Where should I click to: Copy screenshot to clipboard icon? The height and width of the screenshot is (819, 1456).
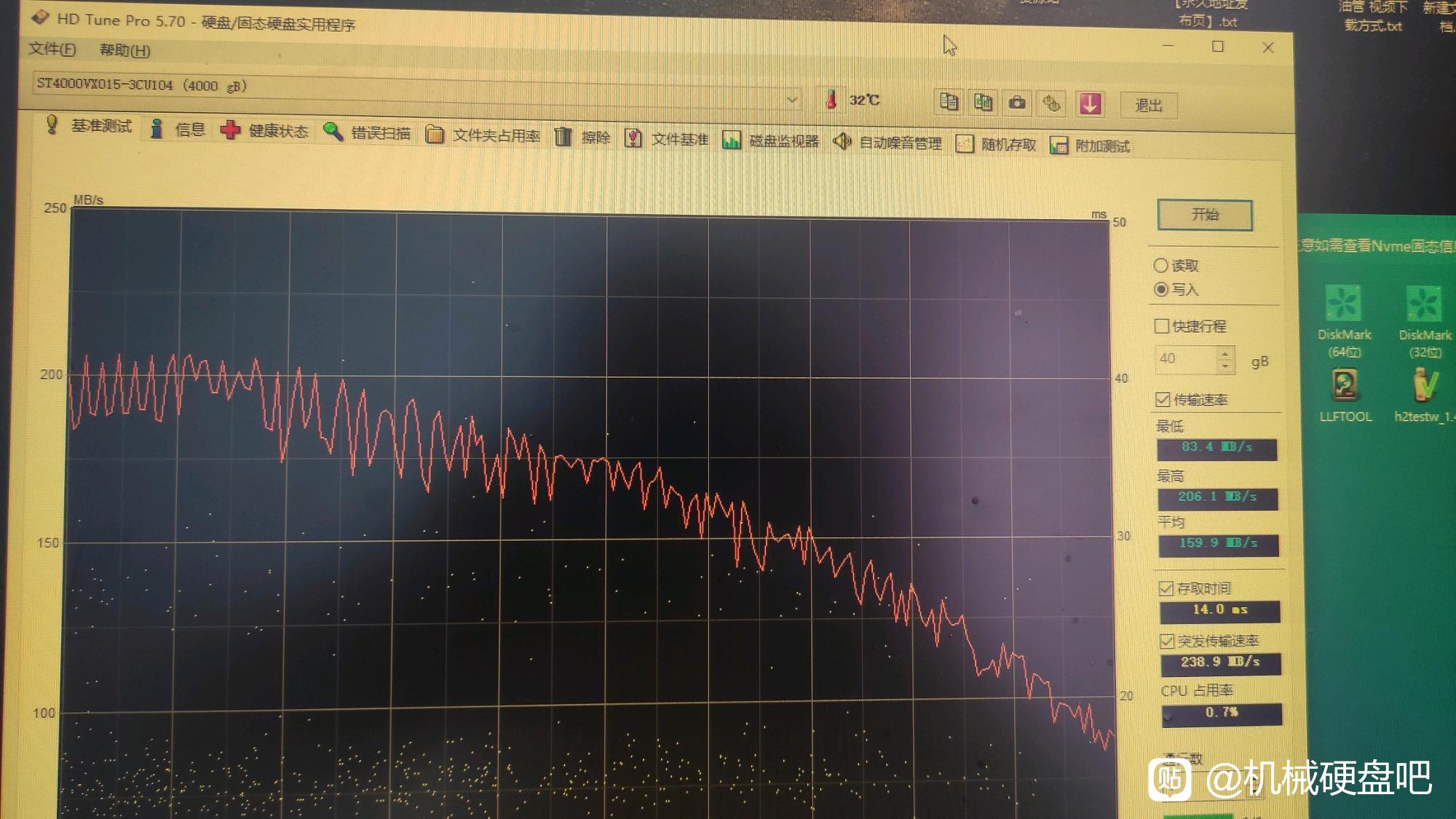pyautogui.click(x=983, y=103)
